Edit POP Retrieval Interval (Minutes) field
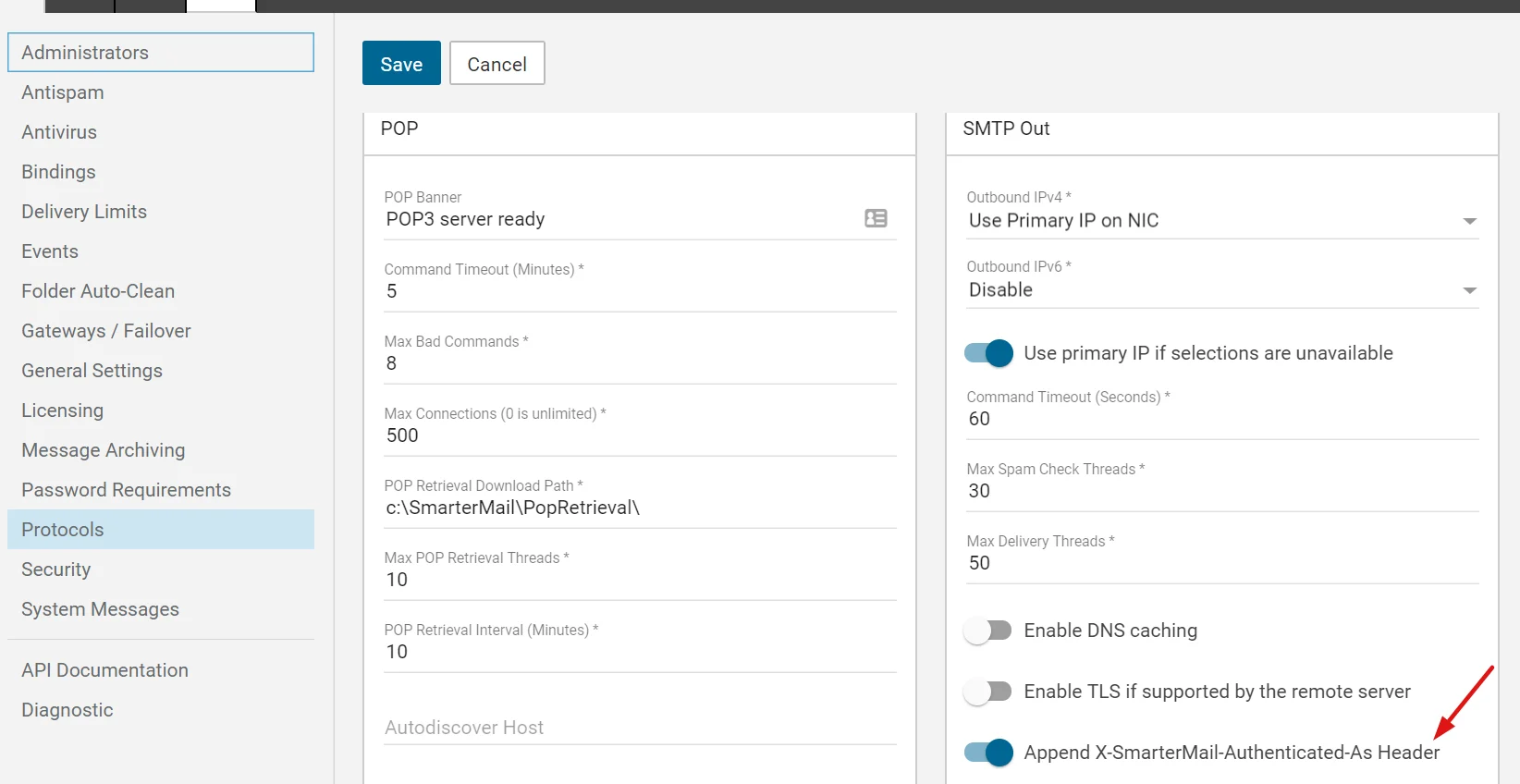The image size is (1520, 784). pos(640,652)
